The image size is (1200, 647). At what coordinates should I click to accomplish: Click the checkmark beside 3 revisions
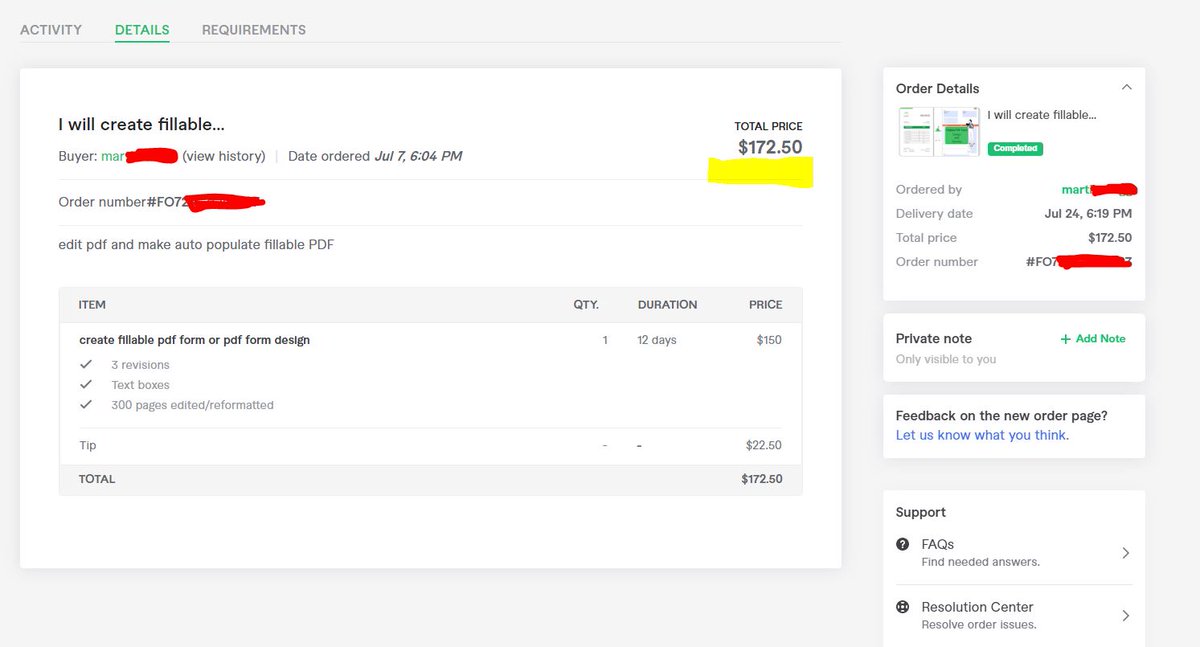coord(87,365)
